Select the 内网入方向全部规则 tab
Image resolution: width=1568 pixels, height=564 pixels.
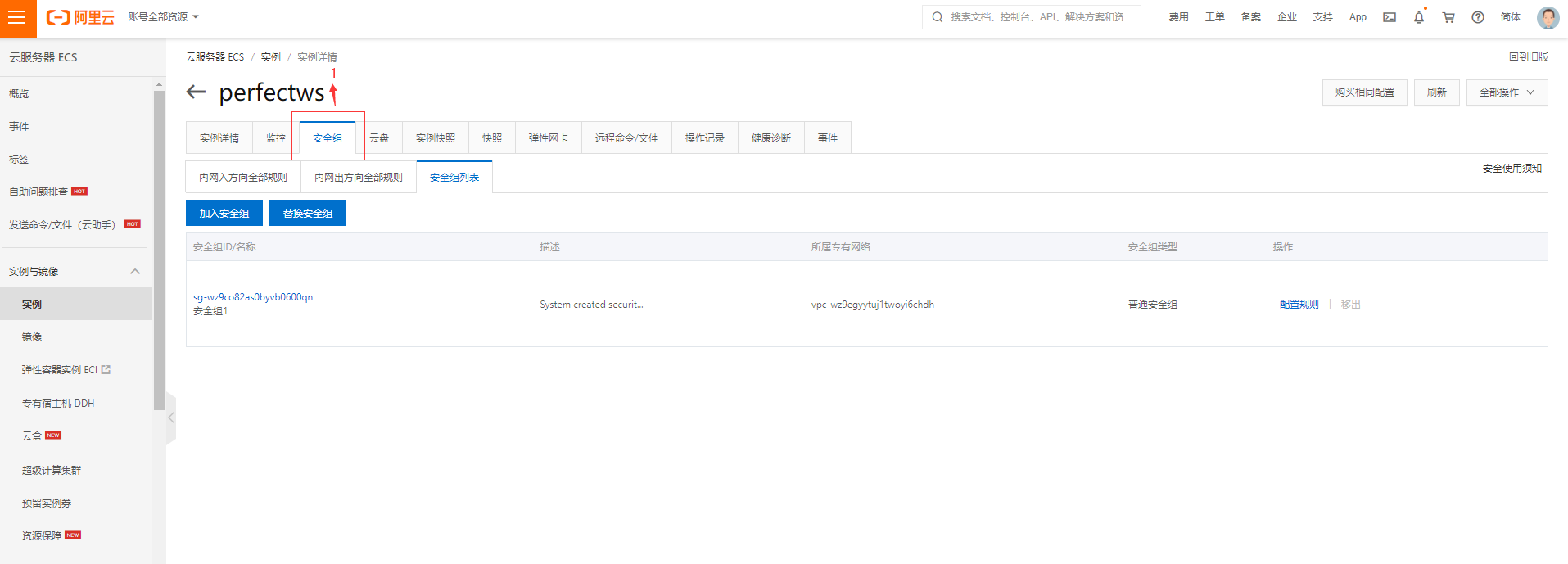pyautogui.click(x=243, y=178)
